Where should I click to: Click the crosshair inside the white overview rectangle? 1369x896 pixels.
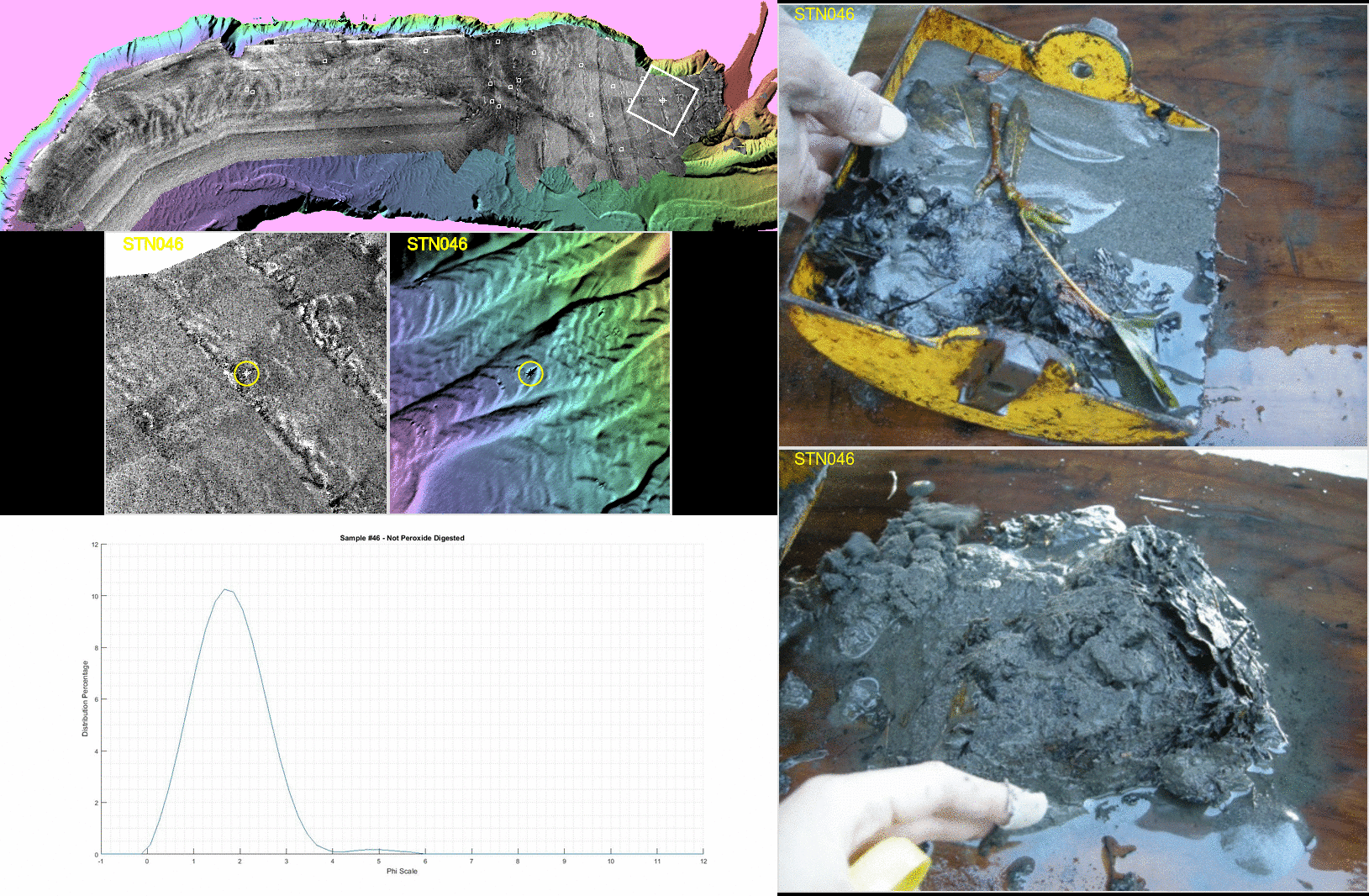point(662,101)
